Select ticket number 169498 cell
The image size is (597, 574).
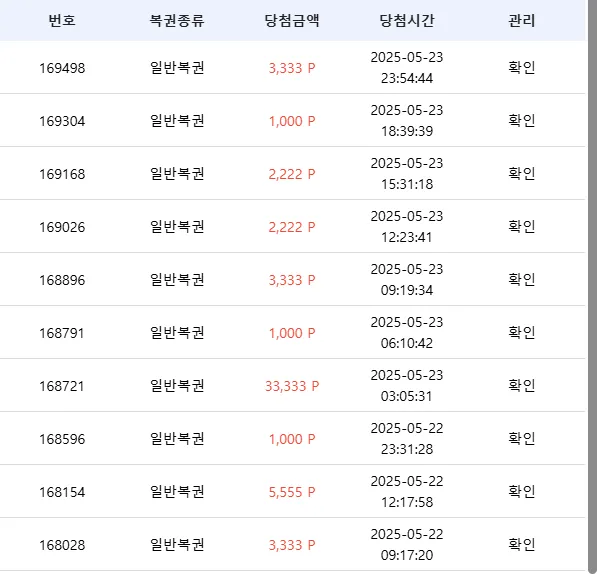point(62,68)
